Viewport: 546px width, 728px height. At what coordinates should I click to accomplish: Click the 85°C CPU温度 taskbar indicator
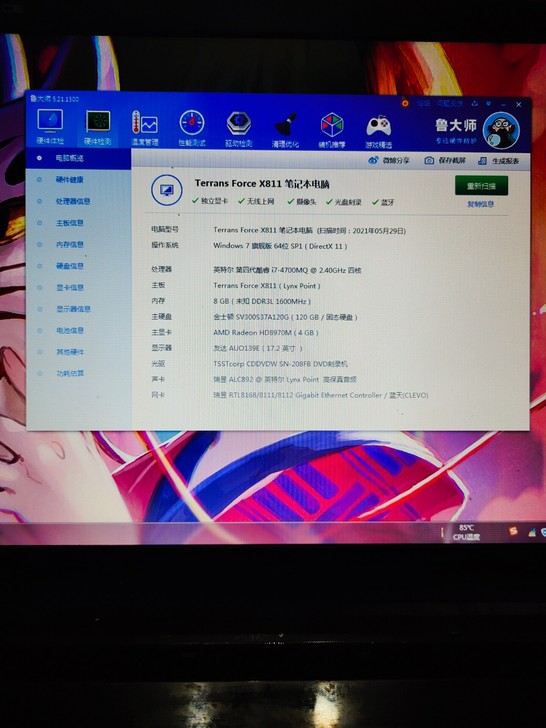pos(466,532)
